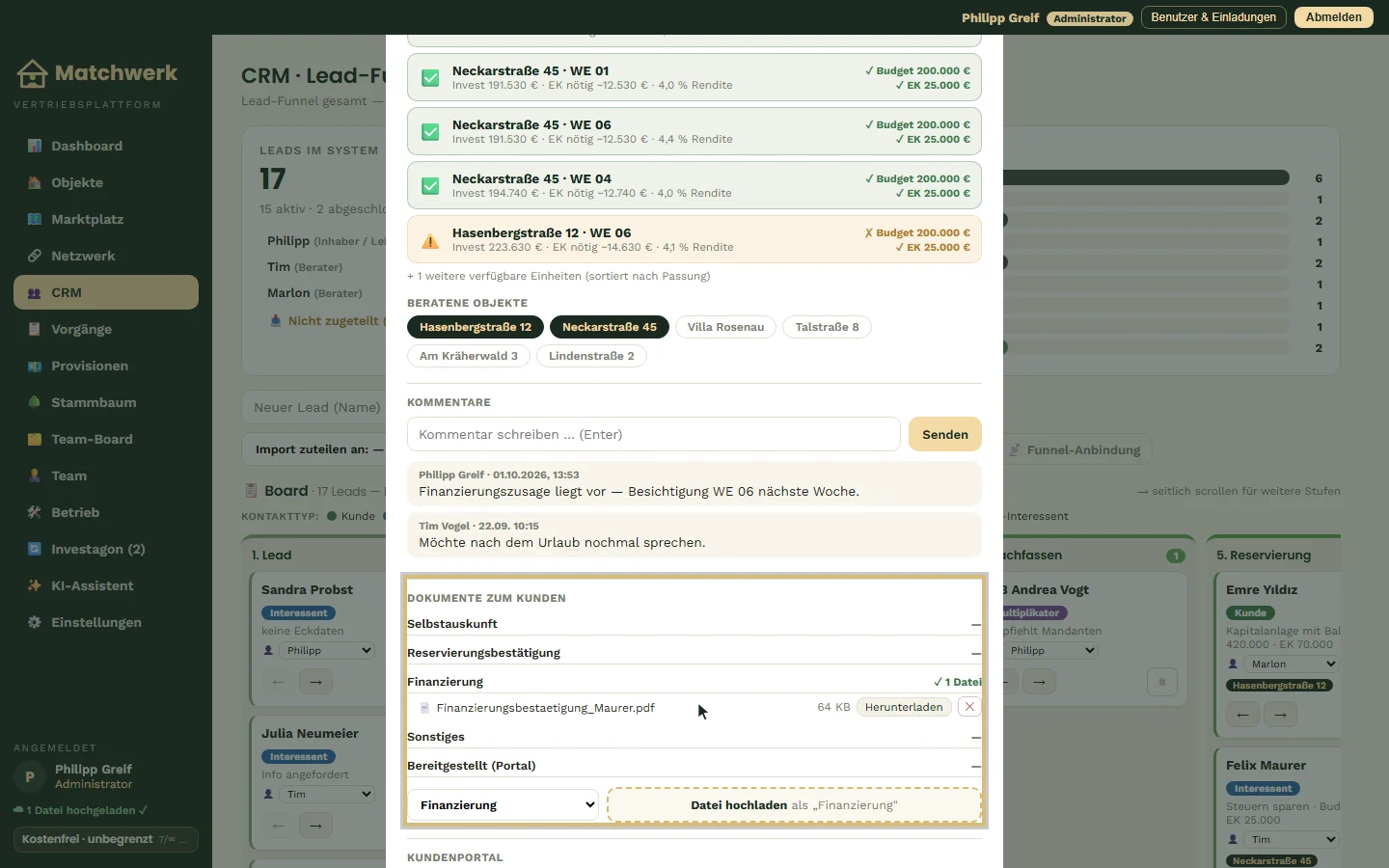
Task: Toggle the Talstraße 8 advised-object chip
Action: tap(827, 327)
